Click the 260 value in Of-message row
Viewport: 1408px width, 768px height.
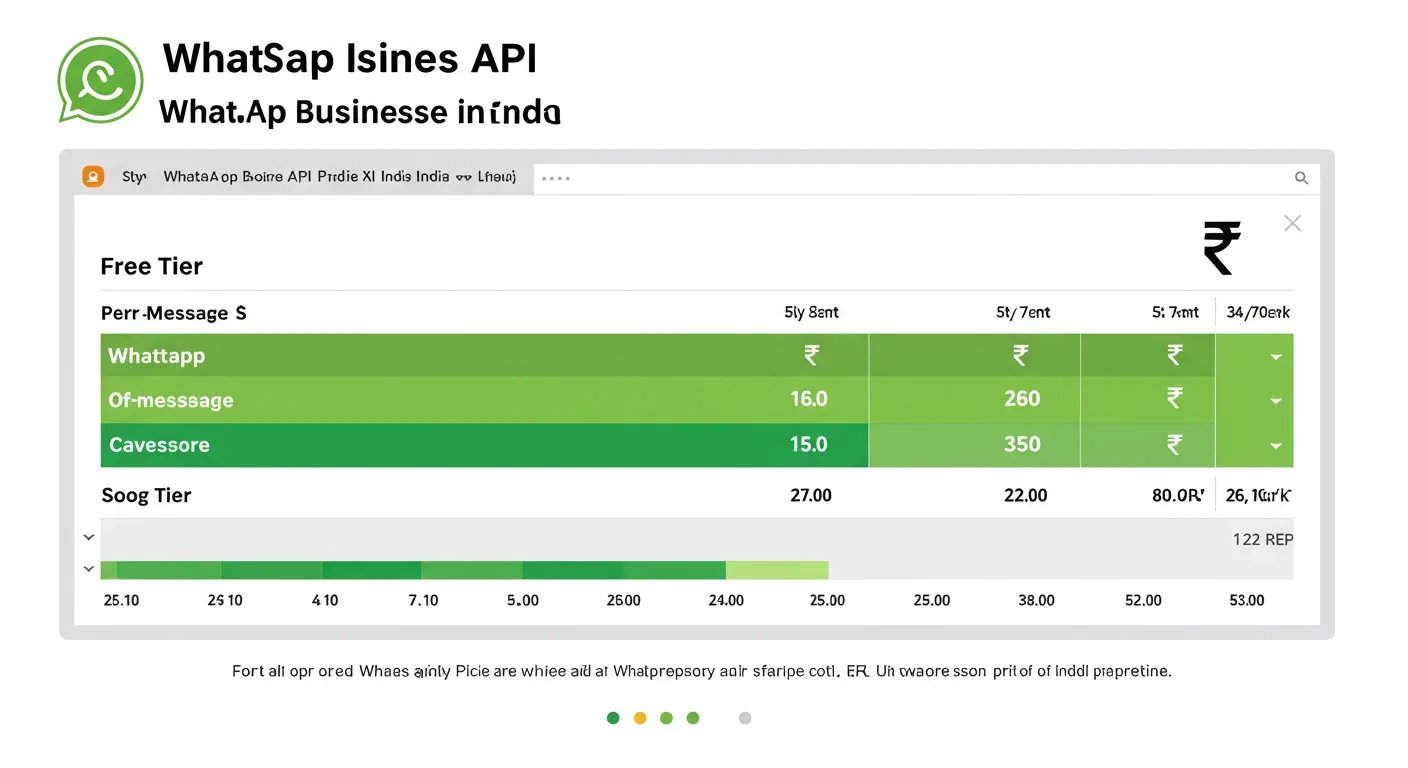[1022, 399]
